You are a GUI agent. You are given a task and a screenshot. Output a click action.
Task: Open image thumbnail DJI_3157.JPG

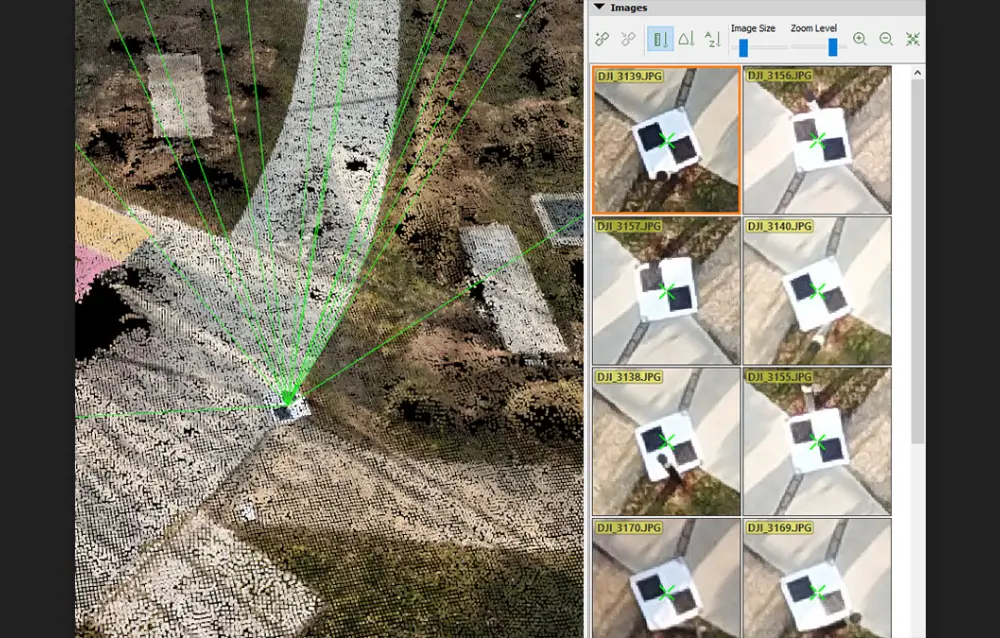[x=666, y=291]
